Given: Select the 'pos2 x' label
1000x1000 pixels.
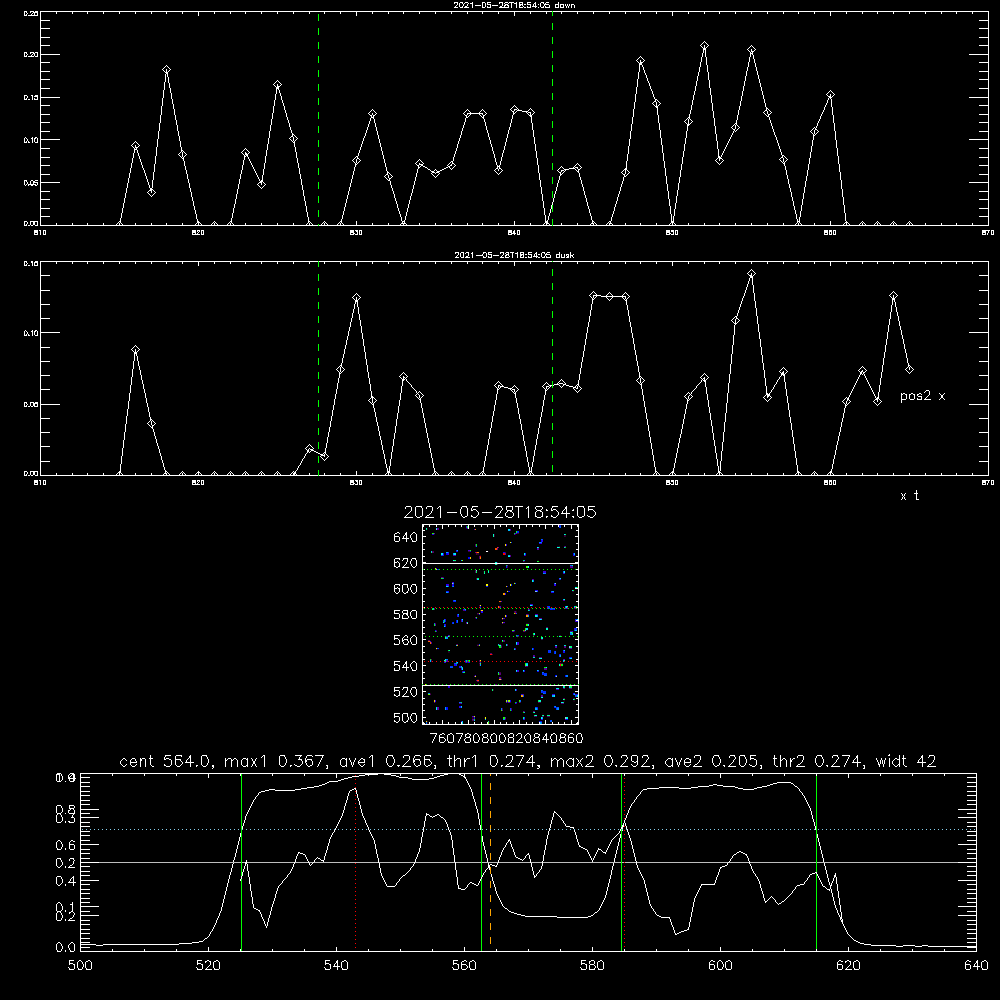Looking at the screenshot, I should pyautogui.click(x=922, y=396).
